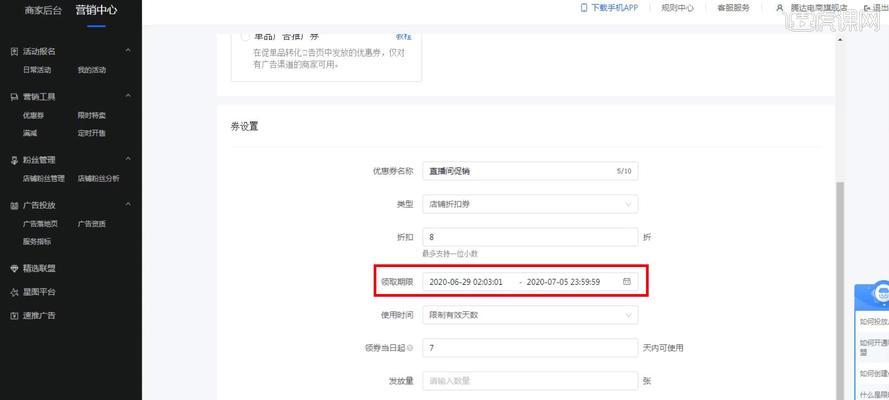The height and width of the screenshot is (400, 889).
Task: Click the 营销工具 sidebar icon
Action: pos(15,97)
